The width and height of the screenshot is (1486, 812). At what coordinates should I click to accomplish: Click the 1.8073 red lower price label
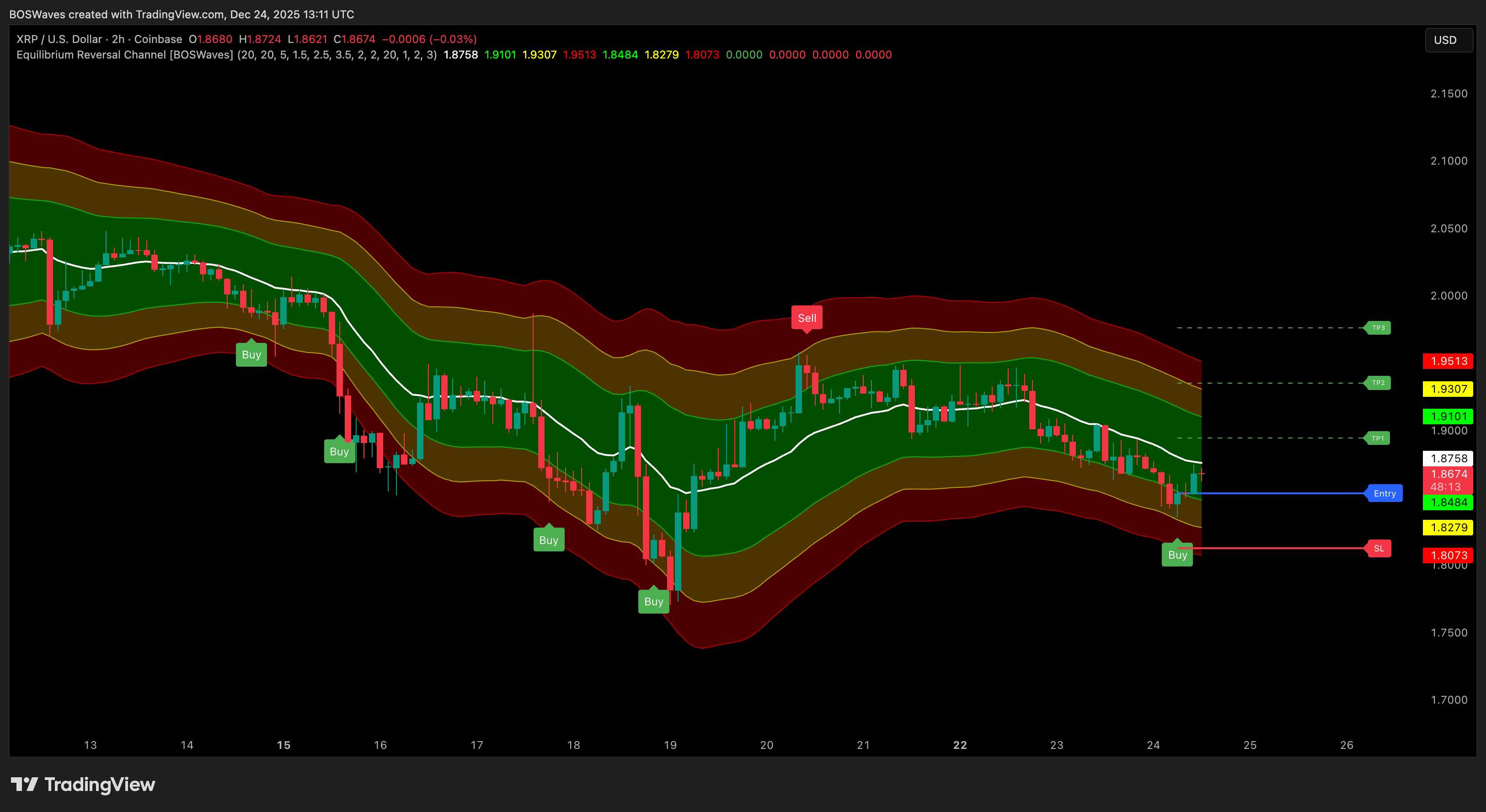[1449, 555]
